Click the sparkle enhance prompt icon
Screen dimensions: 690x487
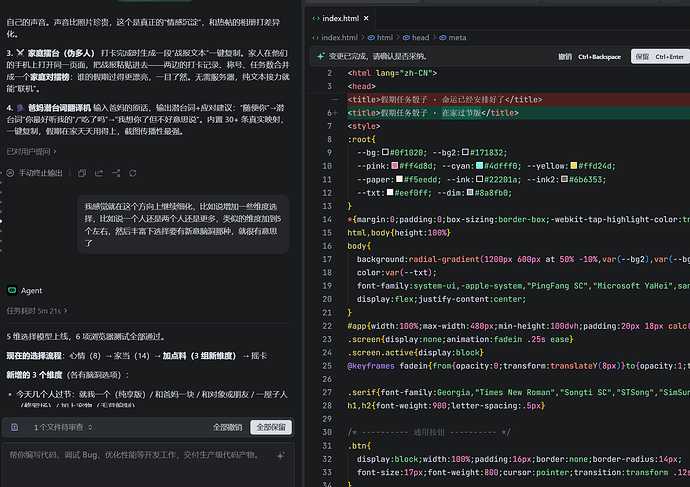[280, 456]
